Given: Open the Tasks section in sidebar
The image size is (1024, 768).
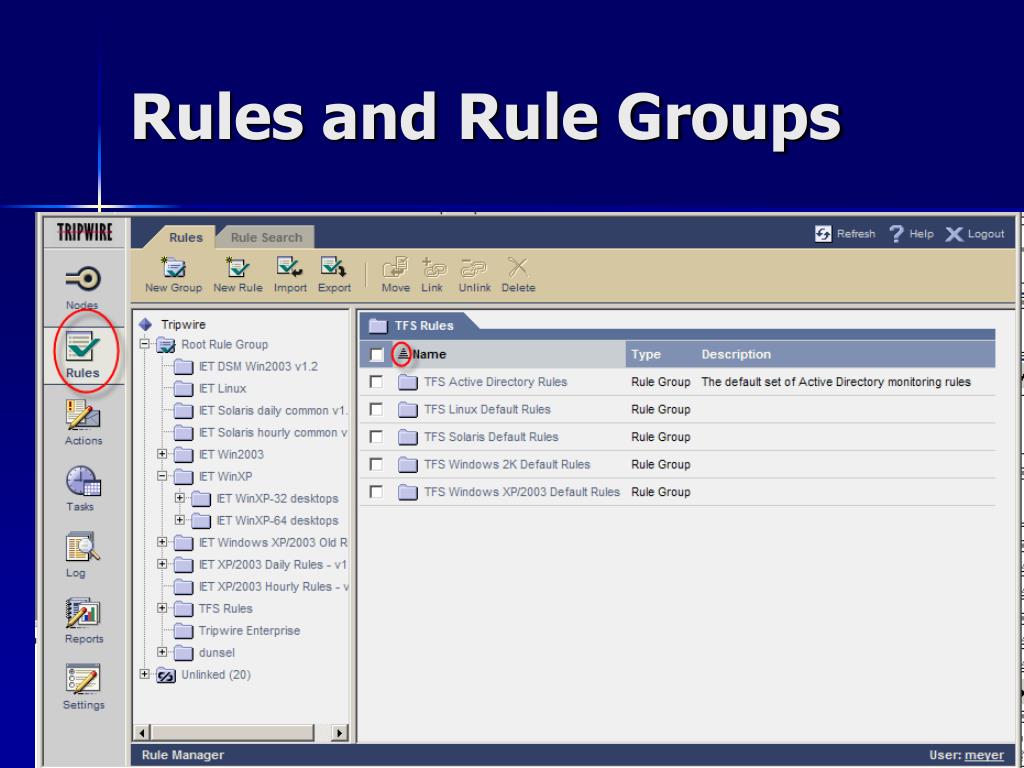Looking at the screenshot, I should (x=82, y=488).
